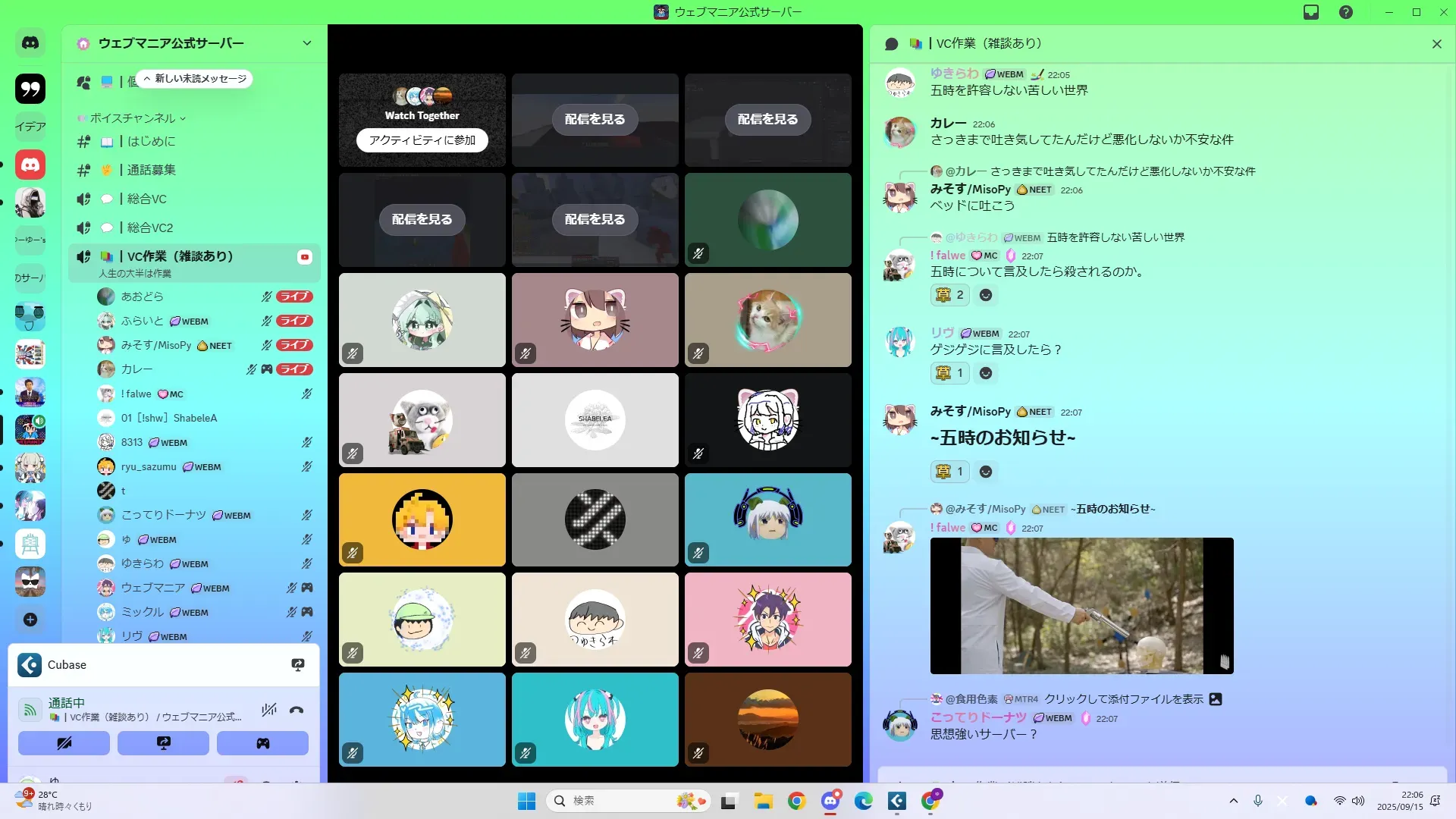Add reaction to リヴ's message
Screen dimensions: 1456x819
[x=985, y=373]
